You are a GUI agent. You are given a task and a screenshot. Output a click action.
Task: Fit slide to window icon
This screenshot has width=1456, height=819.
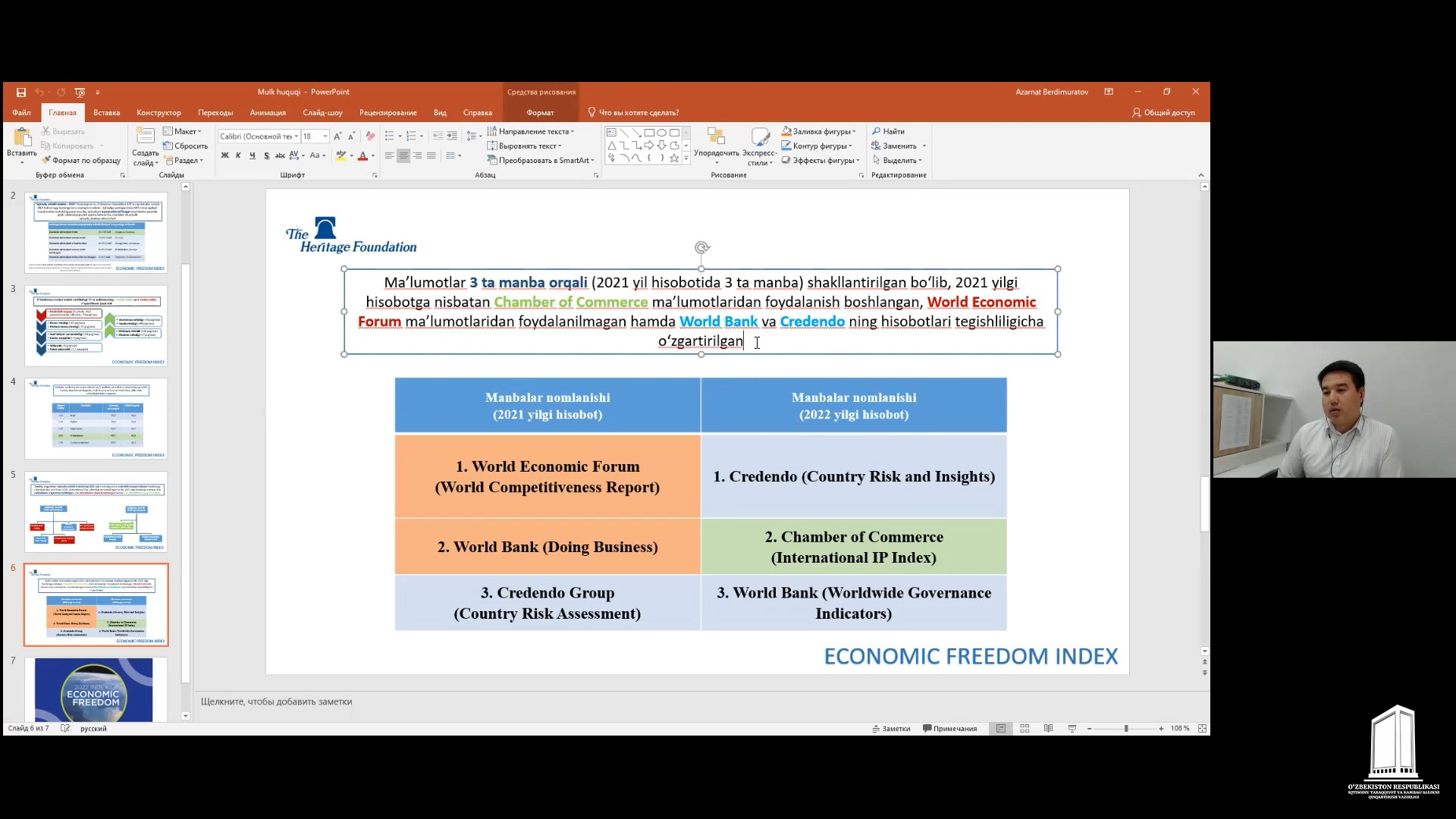(1202, 728)
